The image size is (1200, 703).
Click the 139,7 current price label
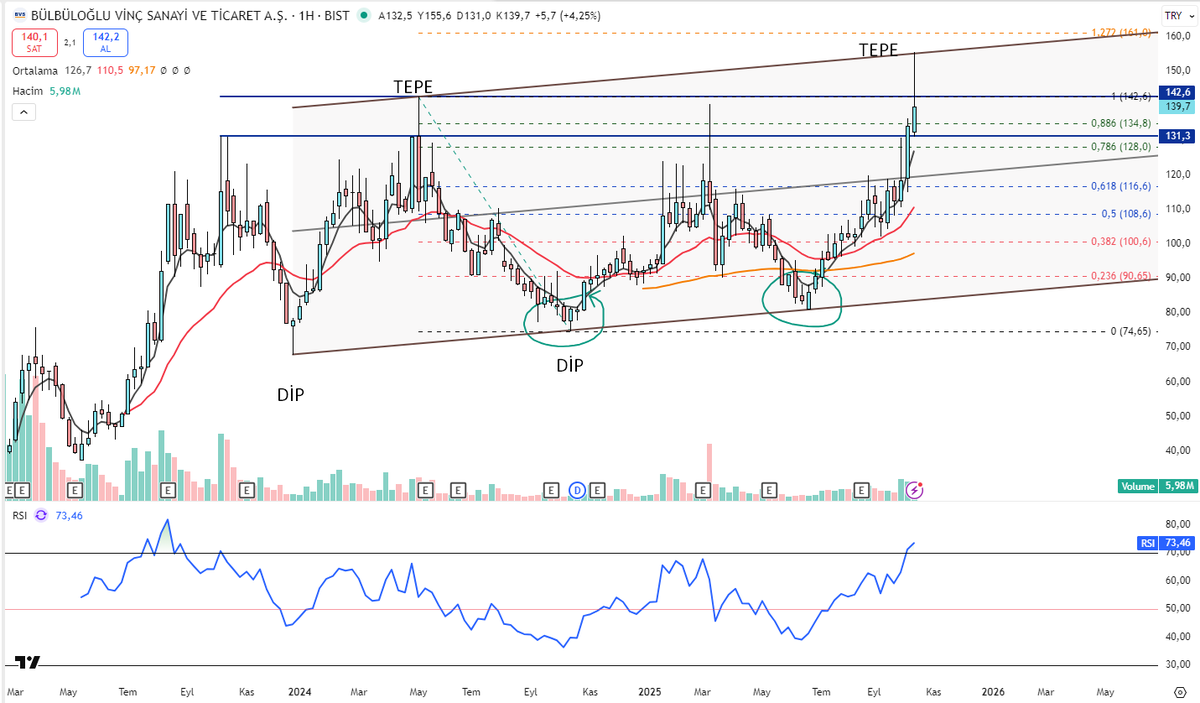tap(1176, 105)
